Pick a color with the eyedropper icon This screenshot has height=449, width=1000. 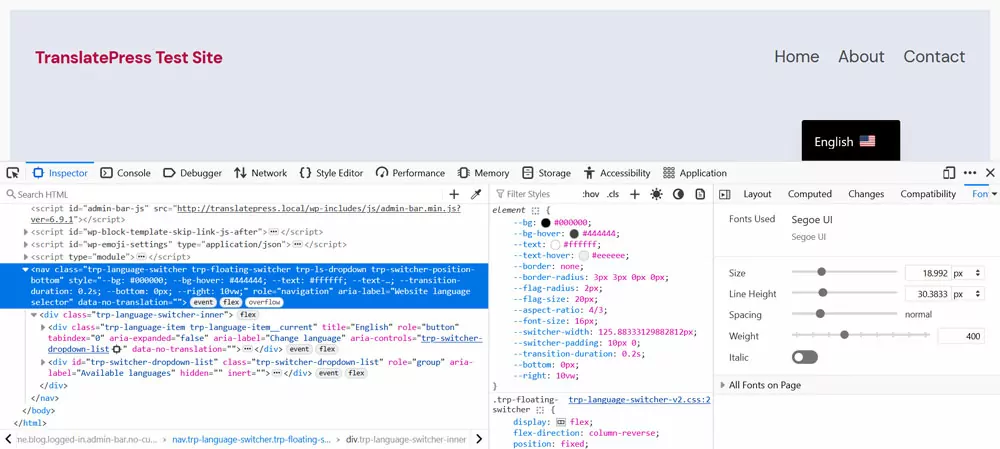coord(476,195)
